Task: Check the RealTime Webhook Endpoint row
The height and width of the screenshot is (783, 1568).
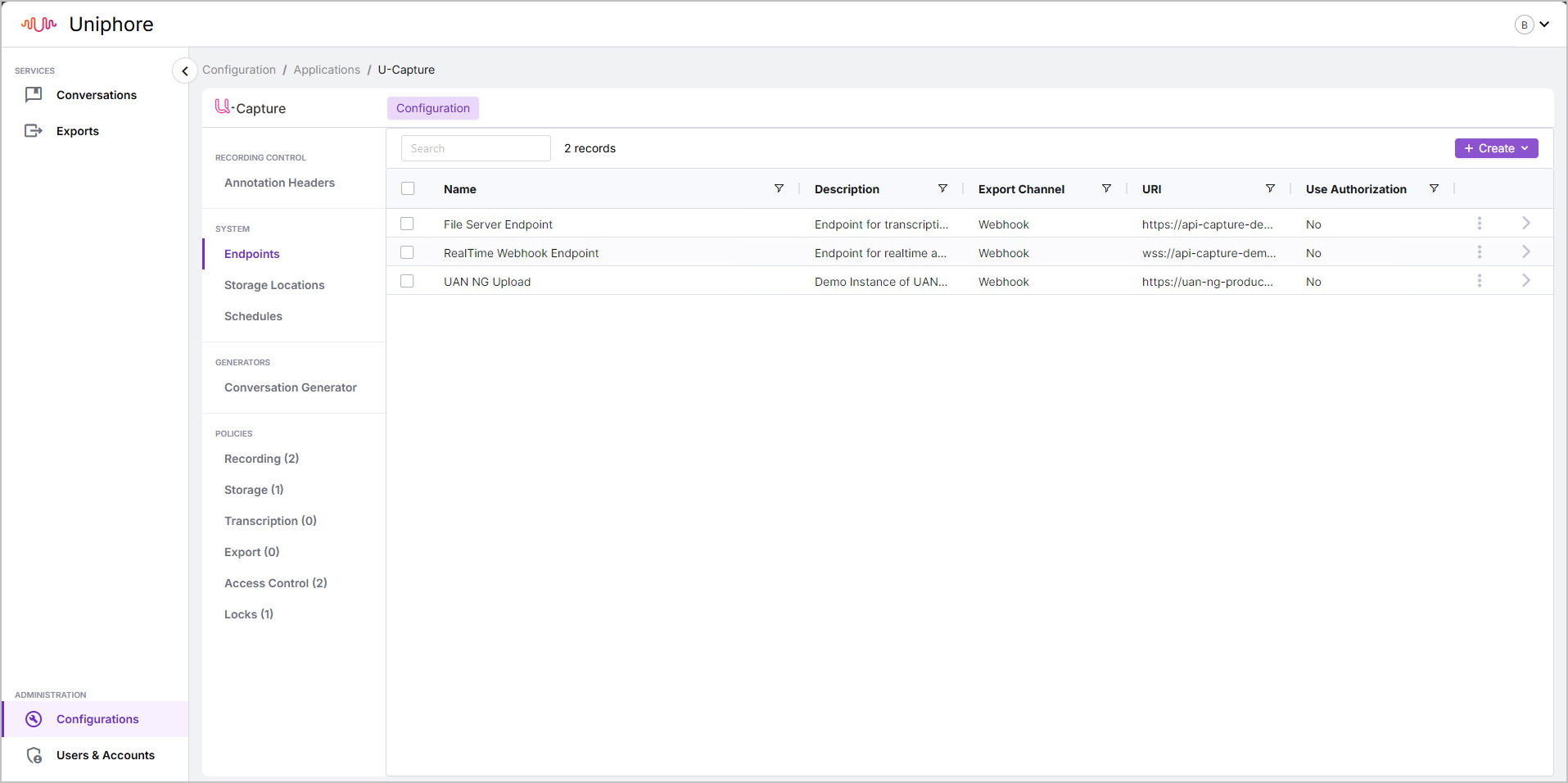Action: (x=407, y=252)
